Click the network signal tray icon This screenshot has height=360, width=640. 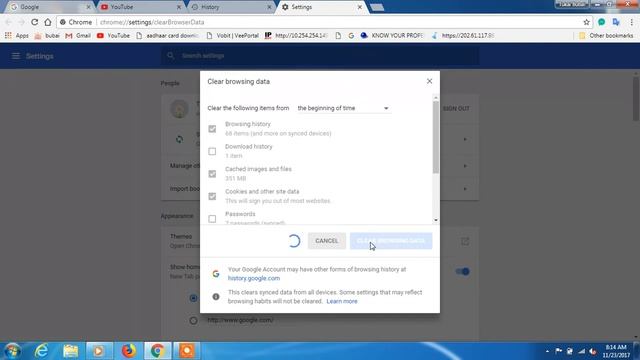582,351
